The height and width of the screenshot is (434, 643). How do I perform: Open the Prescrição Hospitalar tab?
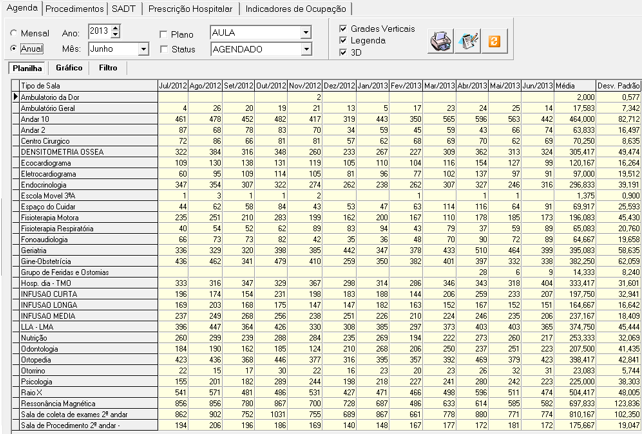tap(190, 9)
